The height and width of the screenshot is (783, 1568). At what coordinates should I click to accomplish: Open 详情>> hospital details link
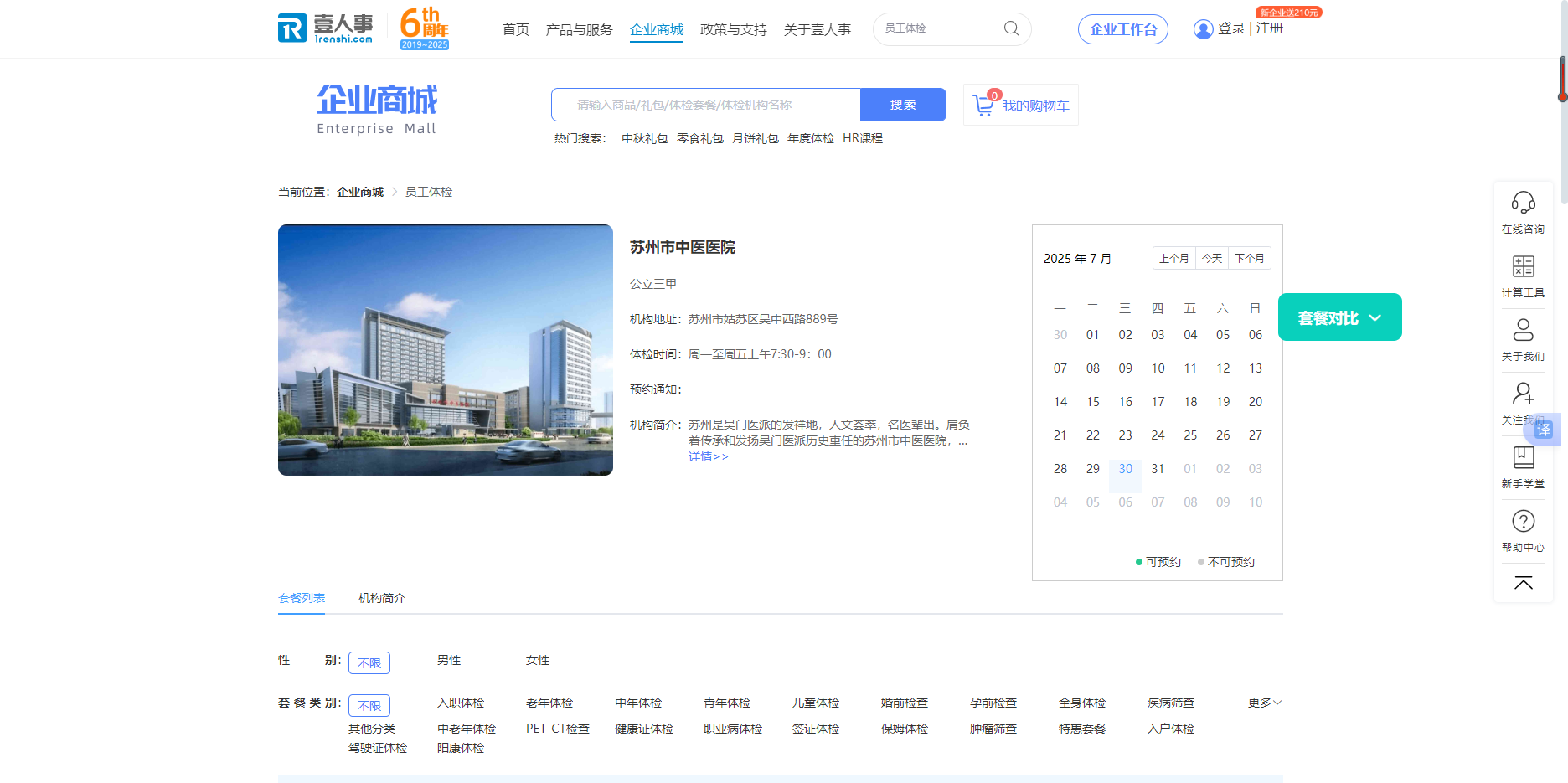(x=709, y=456)
